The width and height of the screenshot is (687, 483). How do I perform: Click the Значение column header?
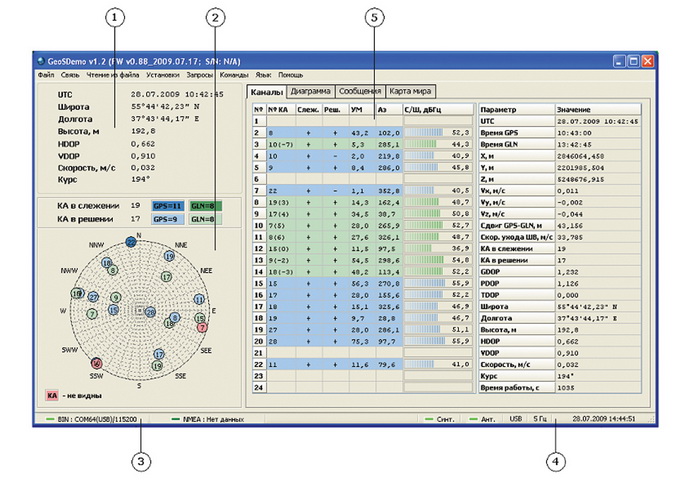click(598, 110)
